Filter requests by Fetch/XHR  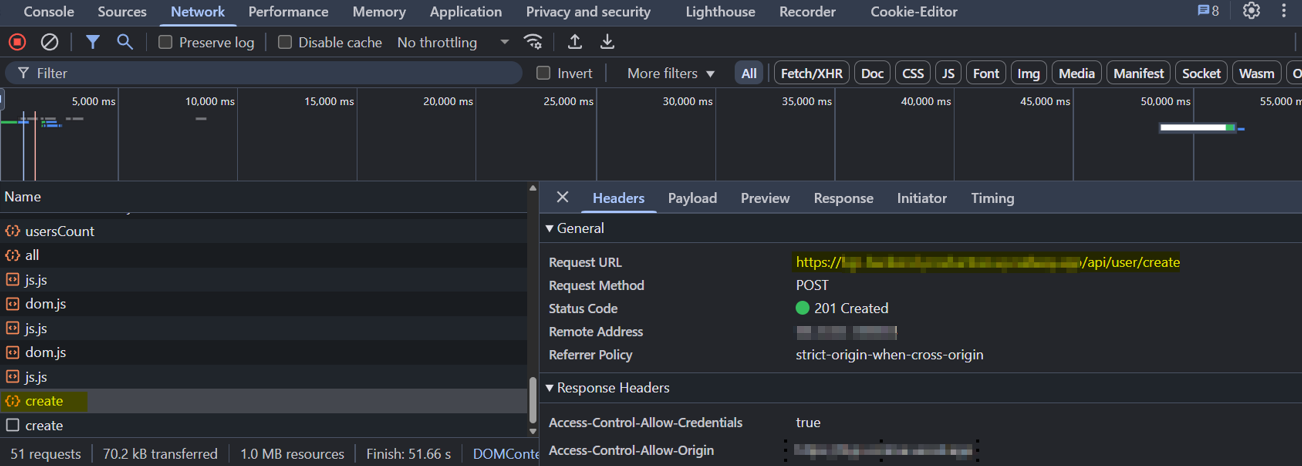[811, 73]
